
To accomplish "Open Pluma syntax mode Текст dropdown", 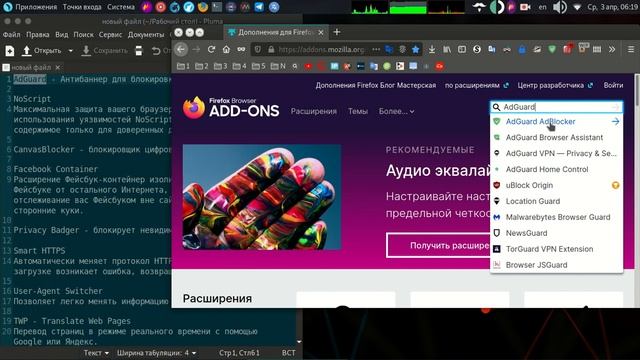I will 96,353.
